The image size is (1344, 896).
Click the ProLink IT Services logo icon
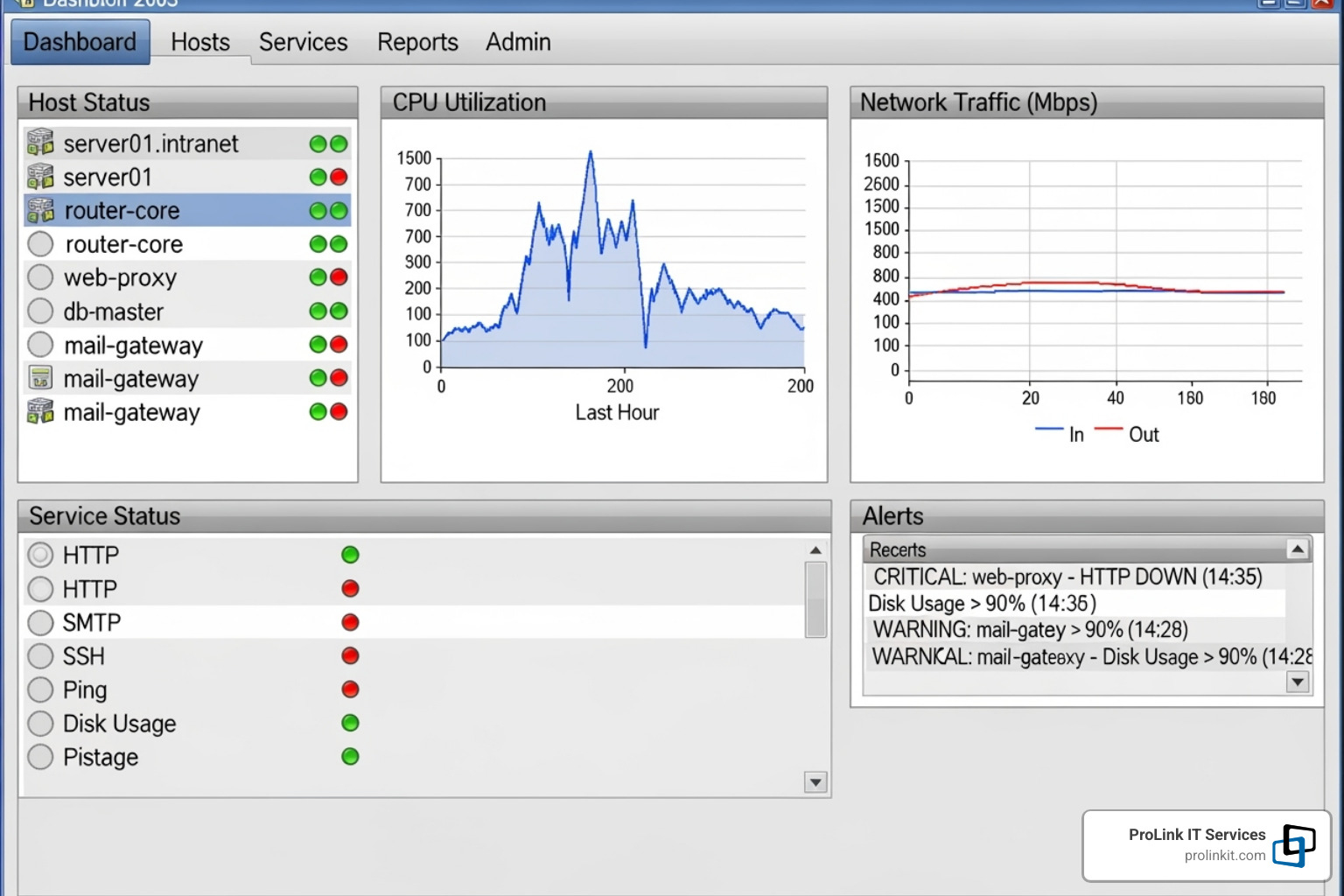[1294, 845]
